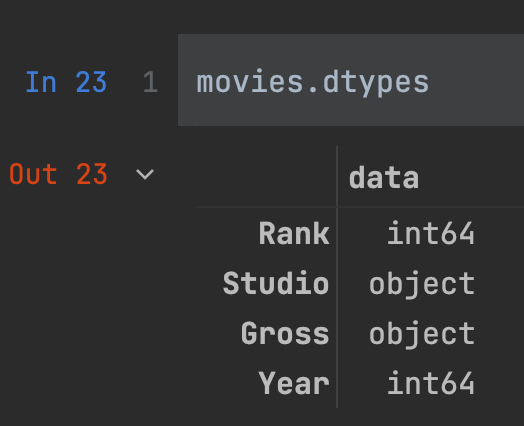Select the Gross row label
Screen dimensions: 524x426
coord(285,333)
